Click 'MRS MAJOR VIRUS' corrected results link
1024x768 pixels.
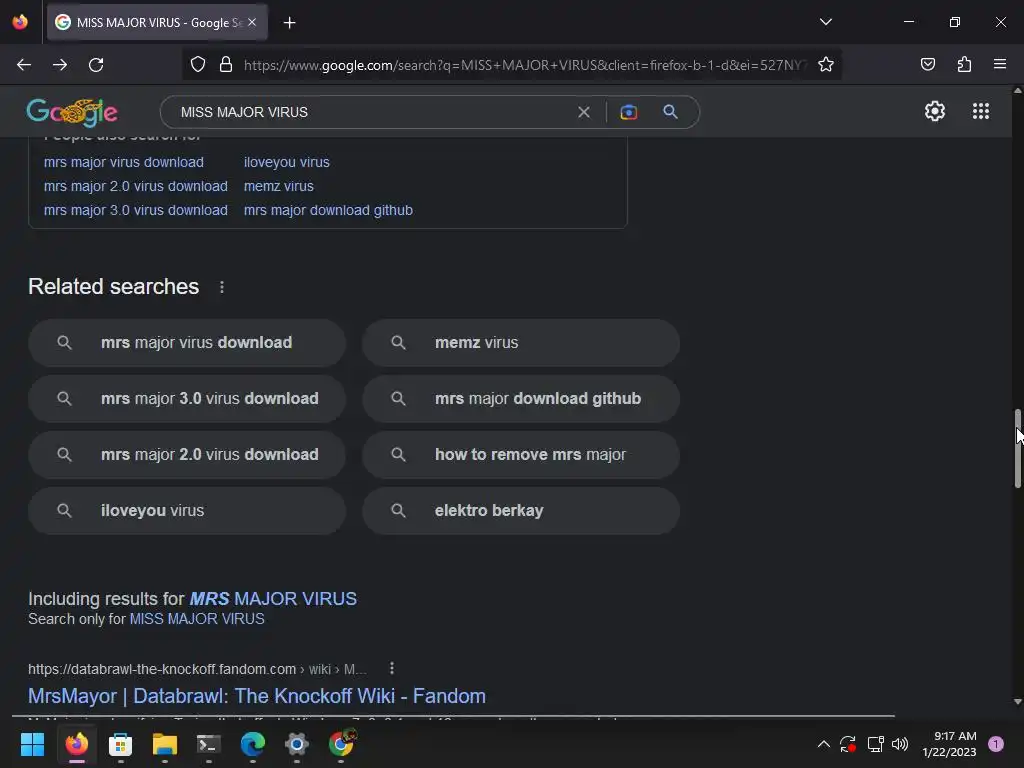tap(273, 599)
